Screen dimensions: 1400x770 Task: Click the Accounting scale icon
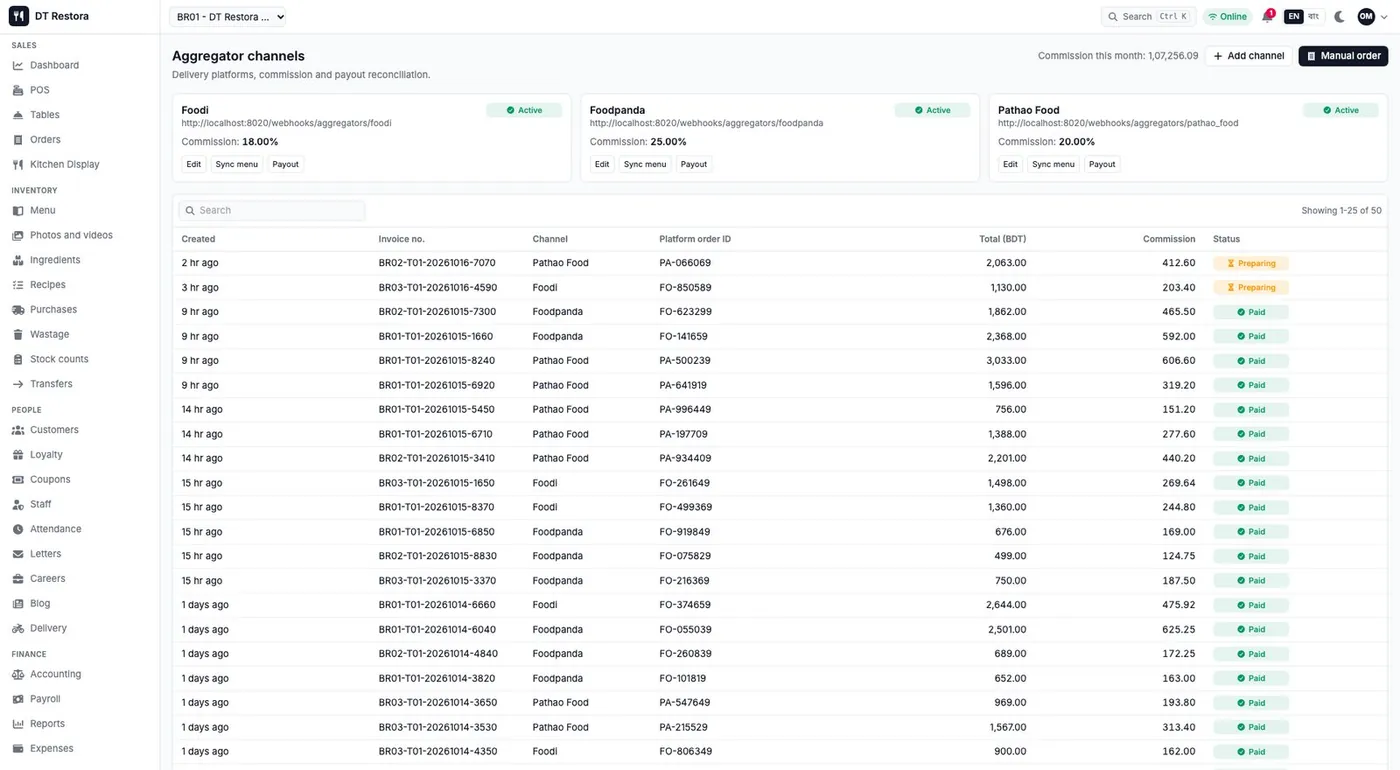[18, 674]
